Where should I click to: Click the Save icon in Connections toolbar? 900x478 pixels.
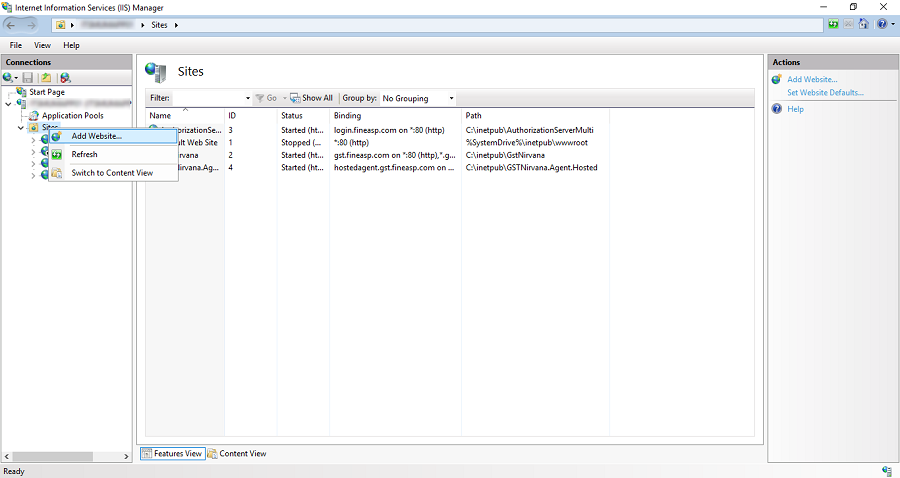point(28,77)
